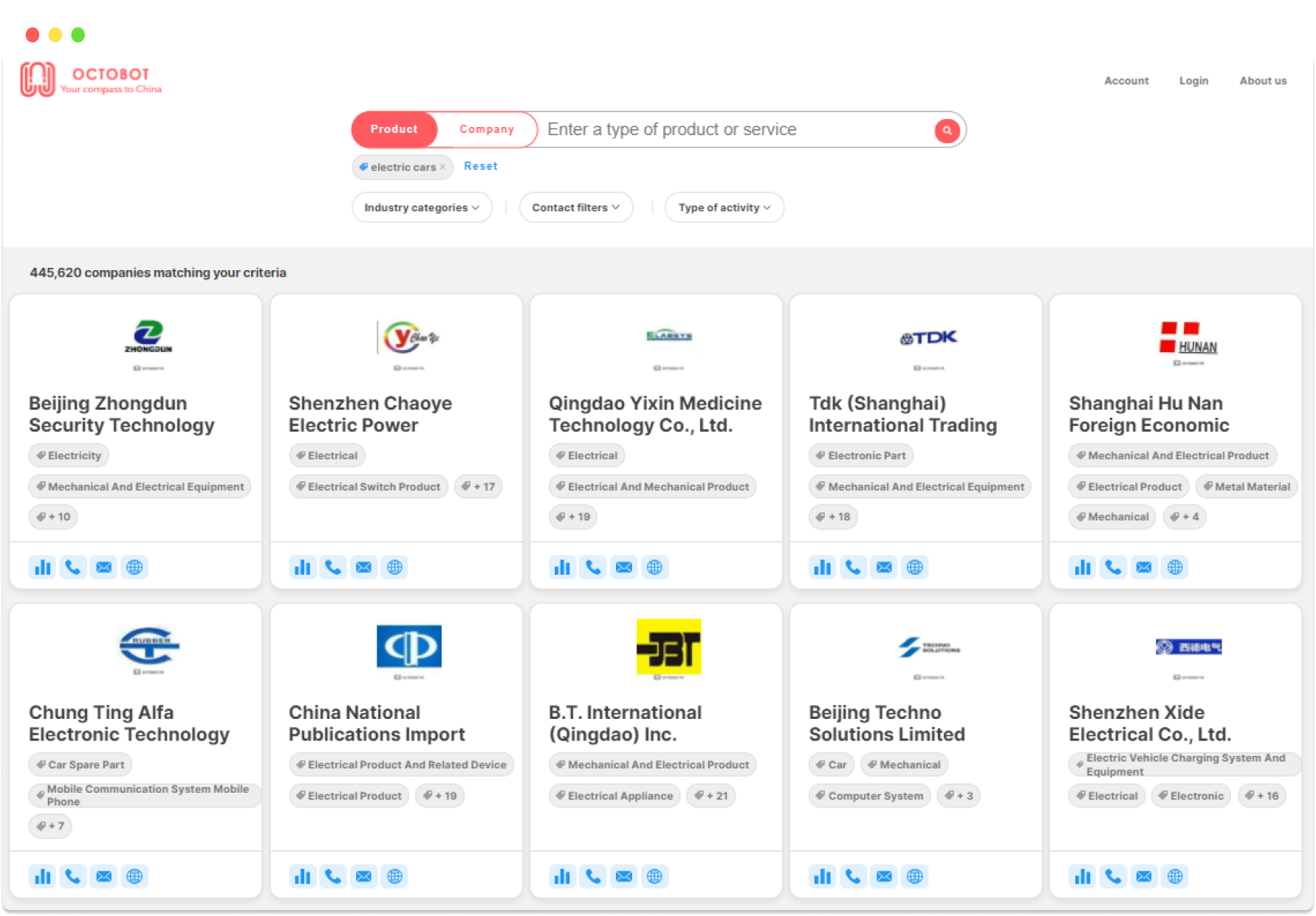Expand Industry categories dropdown
The image size is (1316, 916).
click(422, 207)
